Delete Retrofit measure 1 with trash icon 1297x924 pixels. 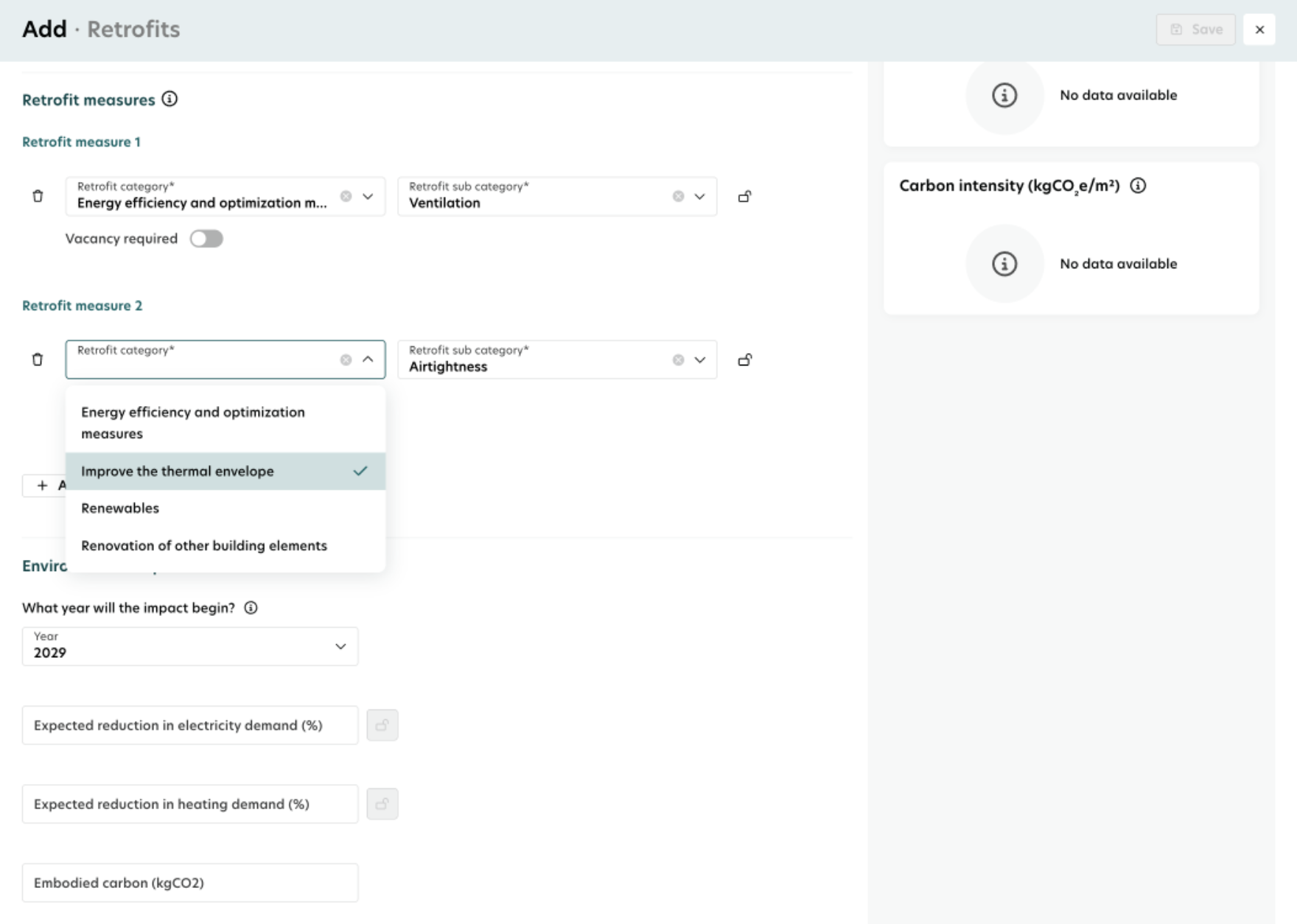38,196
